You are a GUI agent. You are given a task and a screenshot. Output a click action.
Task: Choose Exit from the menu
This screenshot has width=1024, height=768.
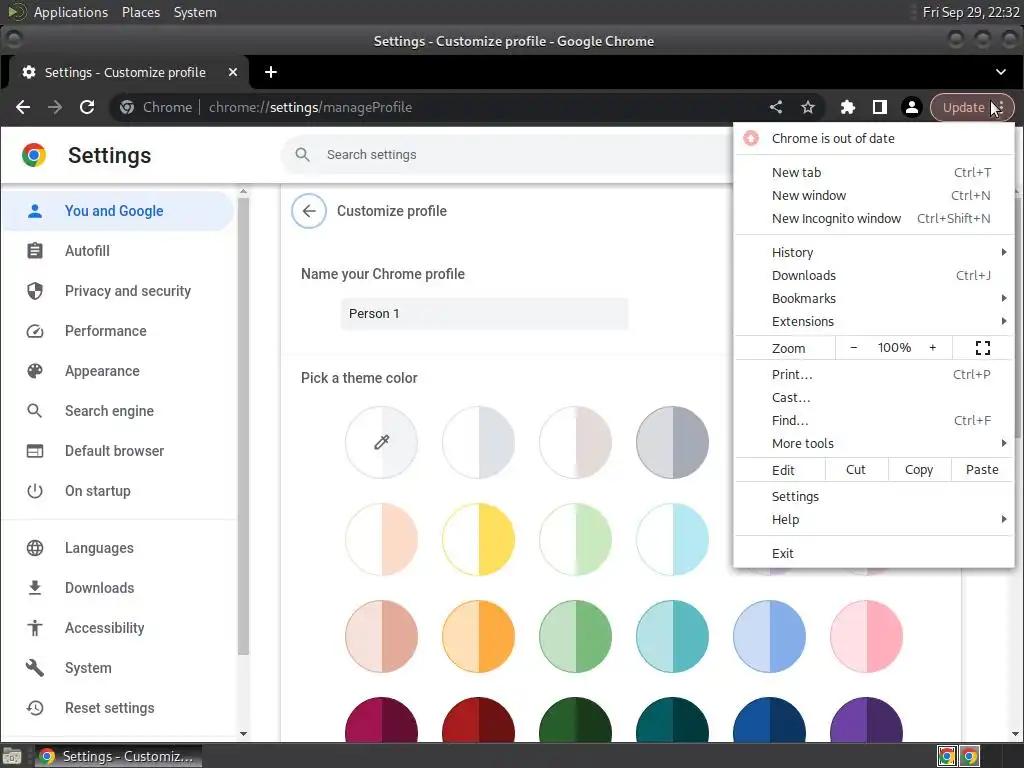874,553
